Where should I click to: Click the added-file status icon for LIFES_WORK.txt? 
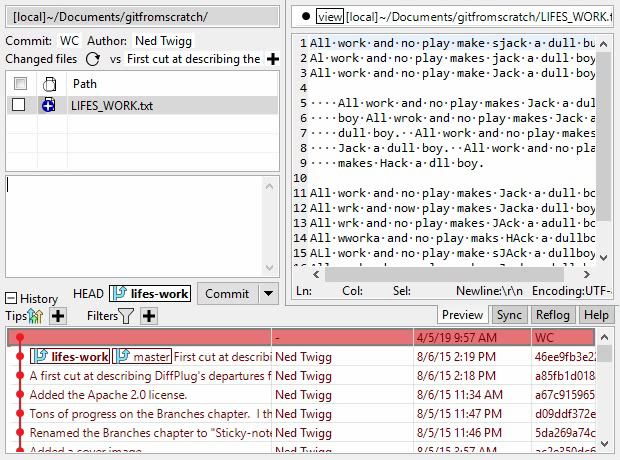coord(48,105)
